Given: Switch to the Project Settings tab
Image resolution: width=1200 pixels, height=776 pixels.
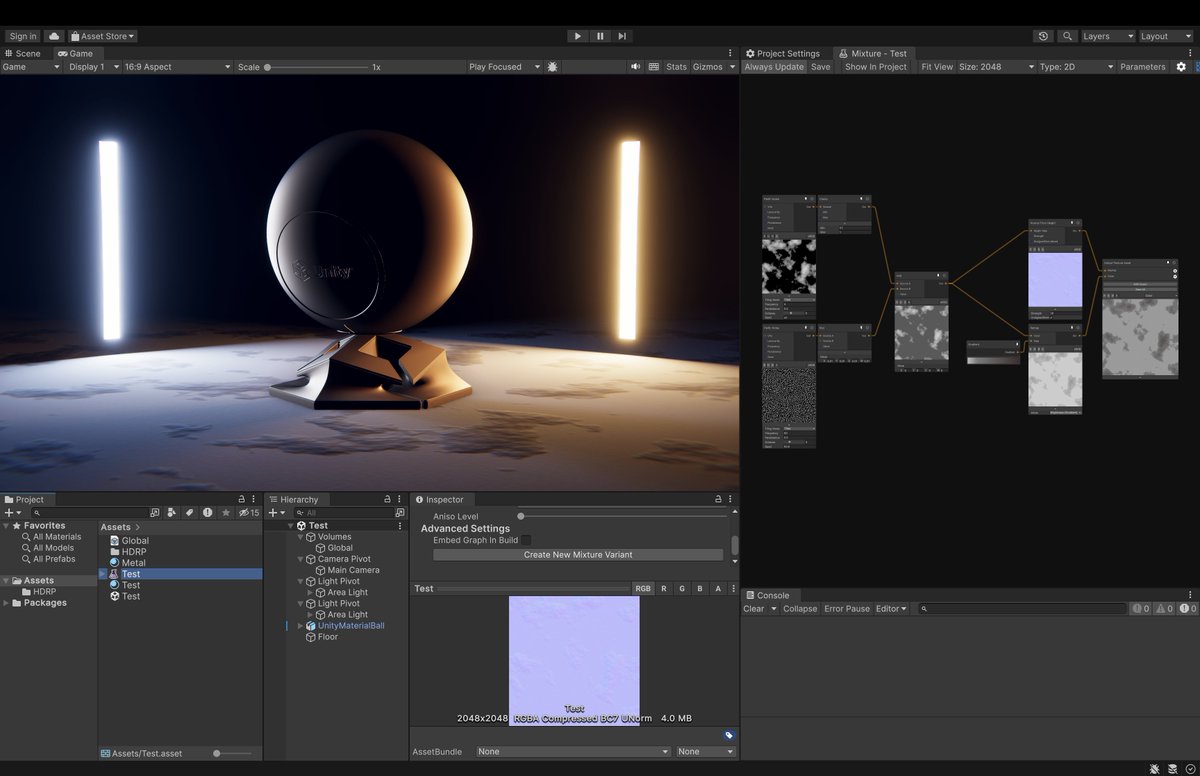Looking at the screenshot, I should click(x=786, y=53).
